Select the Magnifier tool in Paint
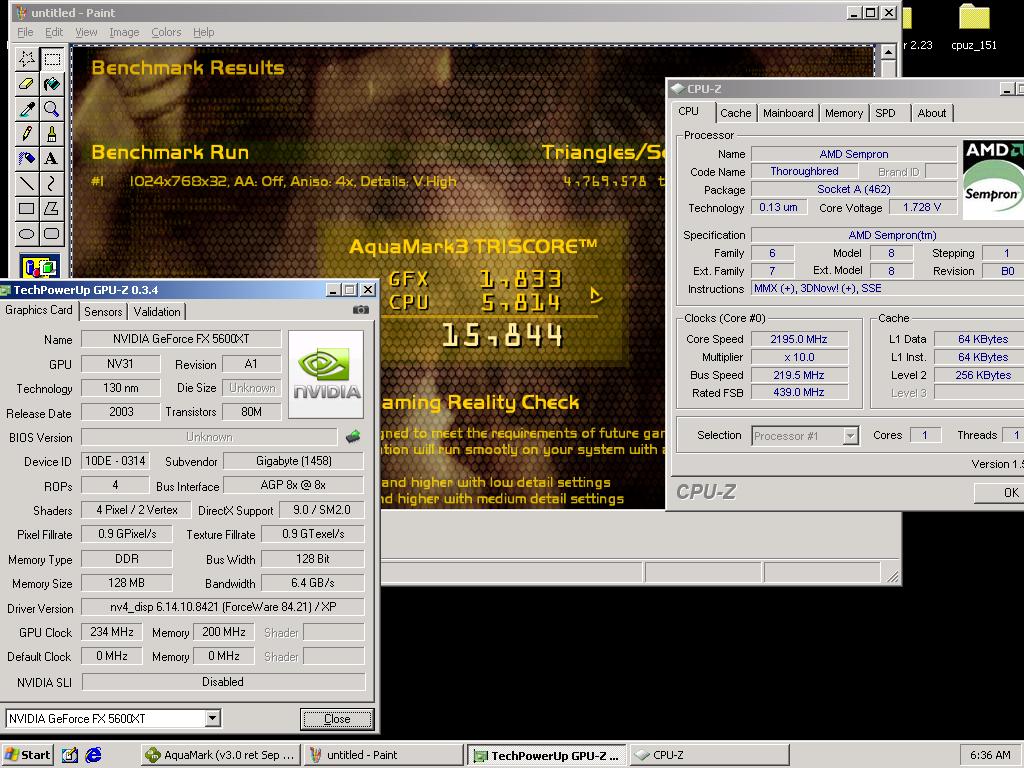 click(52, 109)
